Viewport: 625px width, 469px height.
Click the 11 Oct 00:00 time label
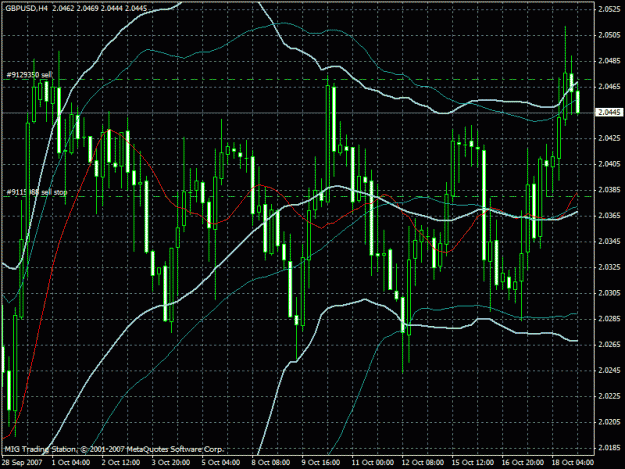pos(373,463)
